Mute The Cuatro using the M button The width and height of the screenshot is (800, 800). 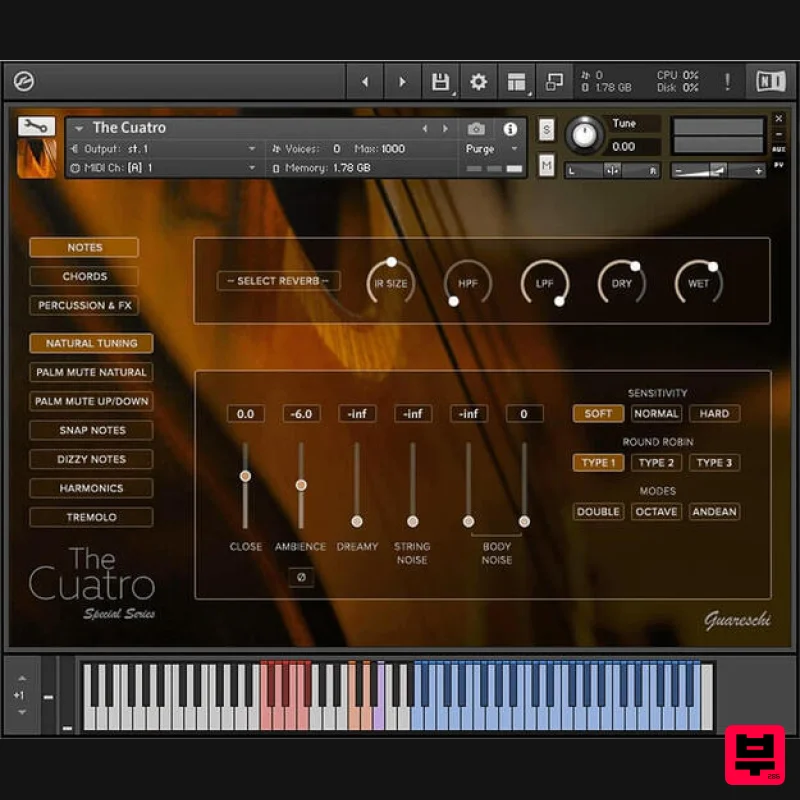coord(545,165)
